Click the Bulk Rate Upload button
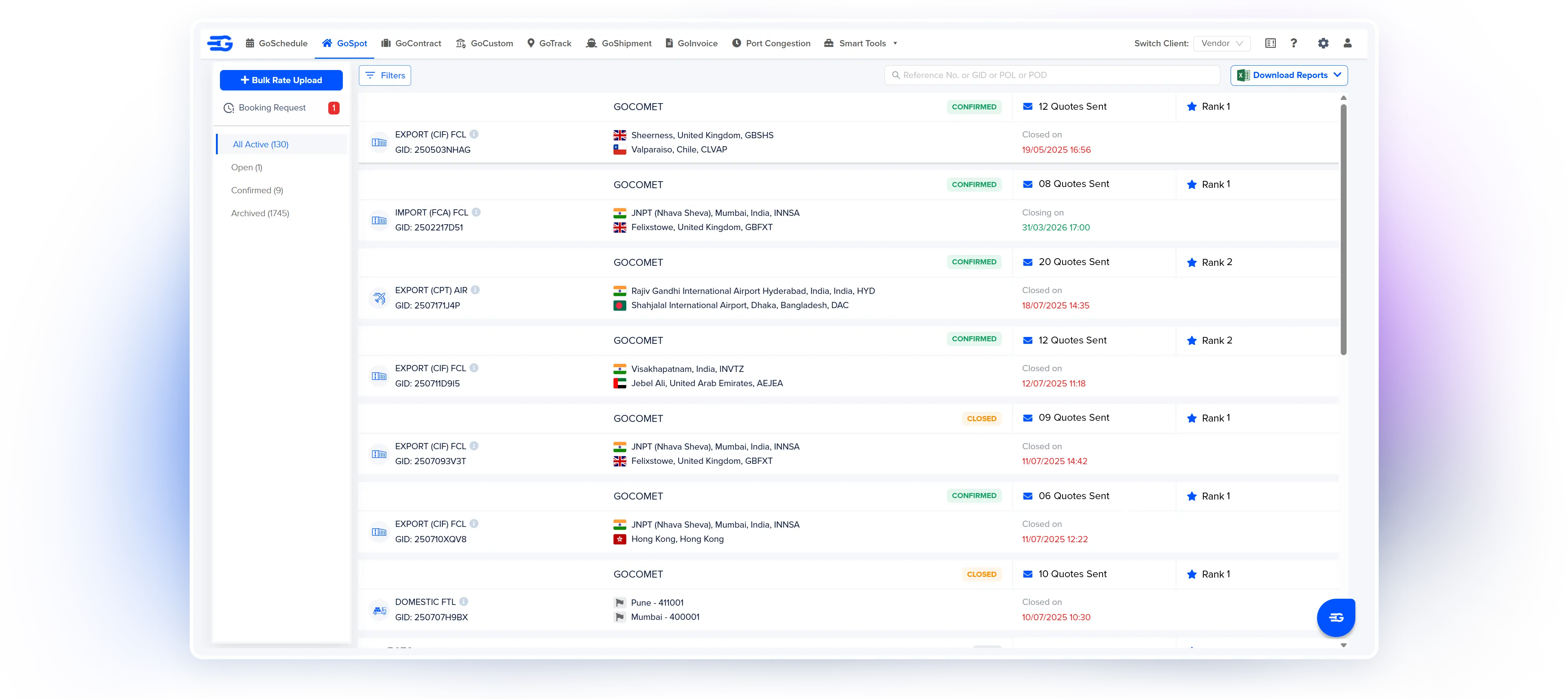 point(280,80)
